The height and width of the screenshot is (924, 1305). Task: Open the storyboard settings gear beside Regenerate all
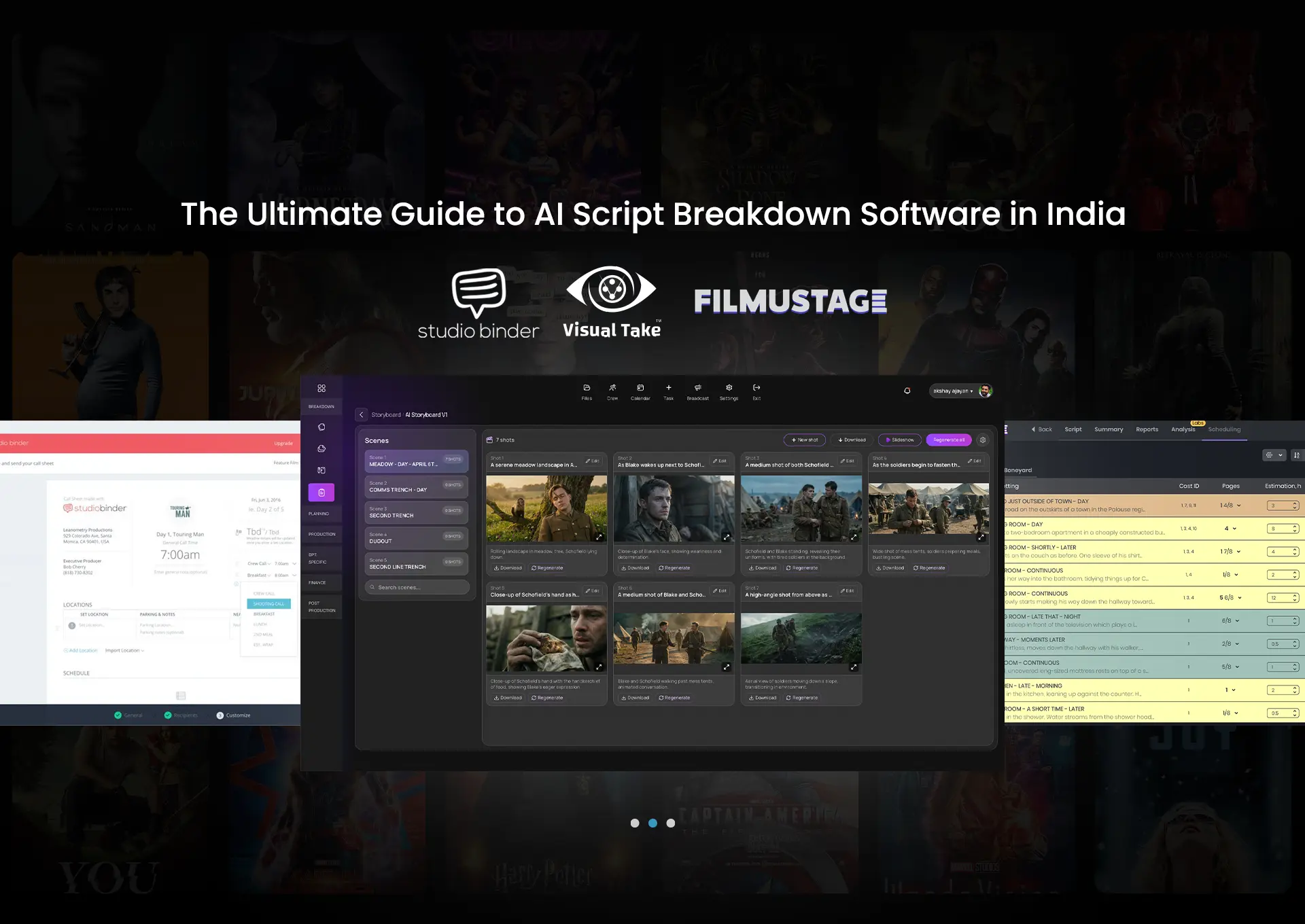tap(983, 440)
